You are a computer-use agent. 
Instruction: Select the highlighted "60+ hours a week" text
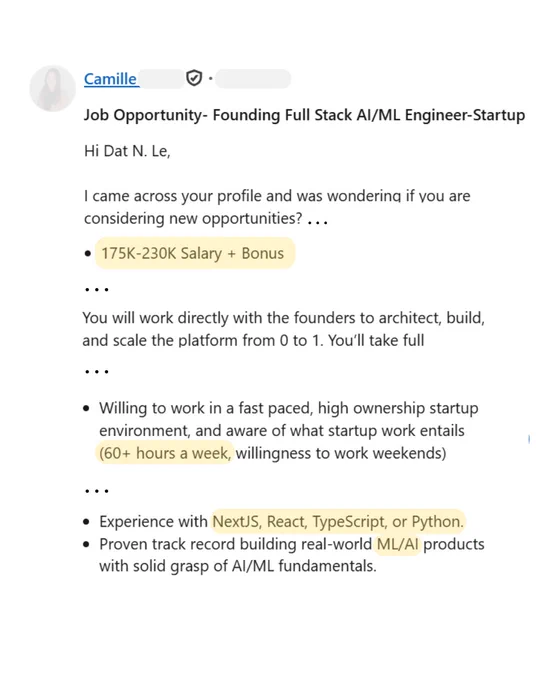pos(164,453)
